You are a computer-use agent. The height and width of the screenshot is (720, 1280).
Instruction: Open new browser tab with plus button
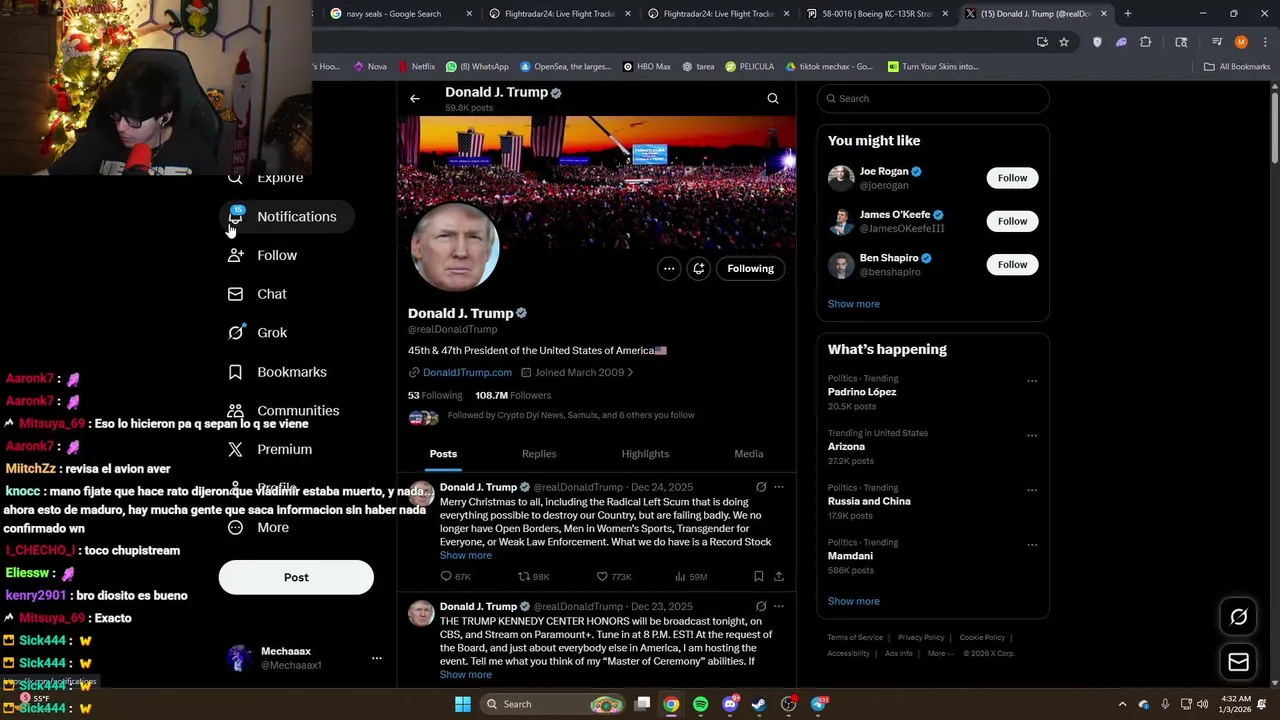(1128, 14)
